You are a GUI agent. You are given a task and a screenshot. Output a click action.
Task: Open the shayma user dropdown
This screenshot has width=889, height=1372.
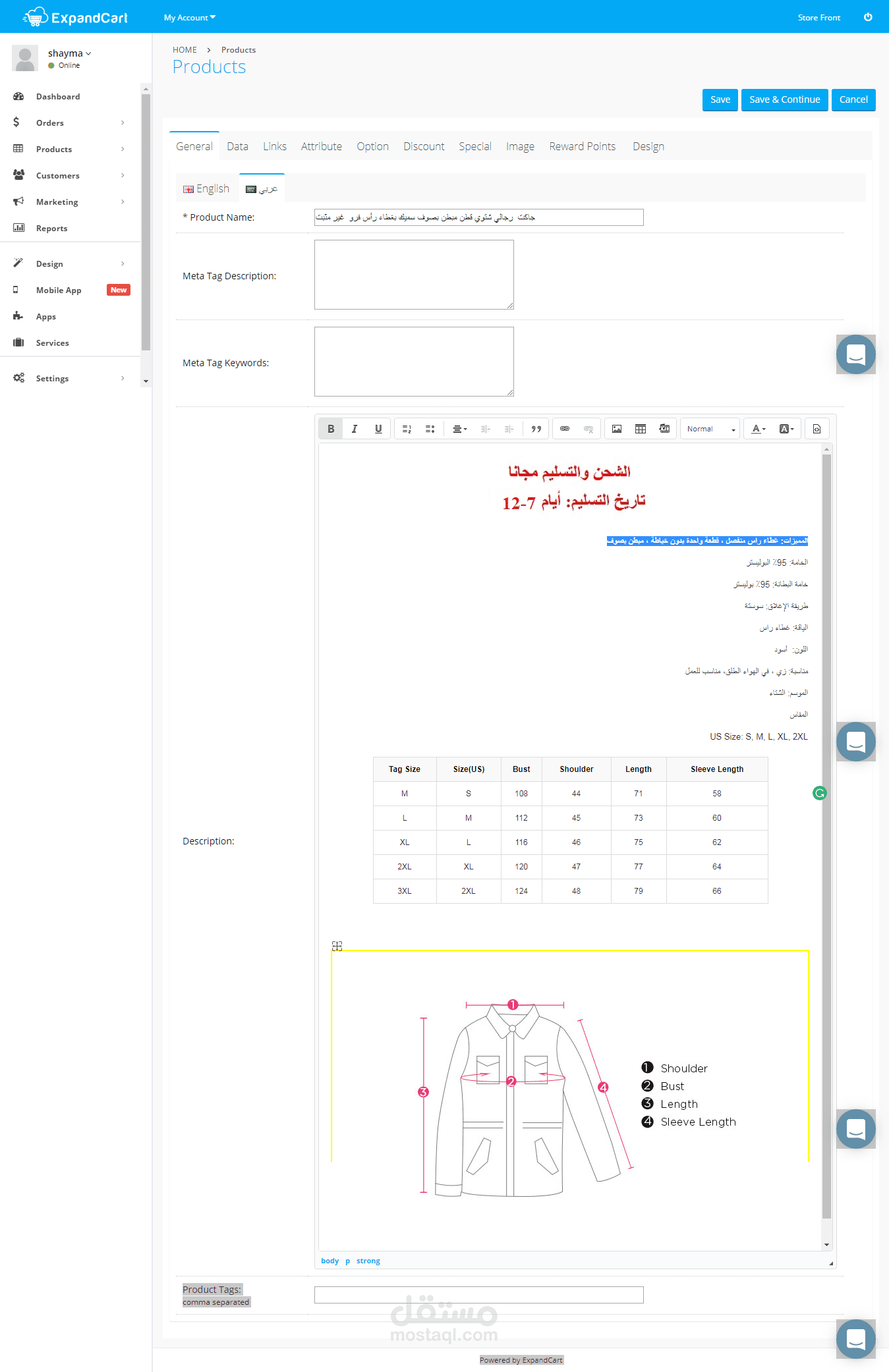(x=69, y=53)
